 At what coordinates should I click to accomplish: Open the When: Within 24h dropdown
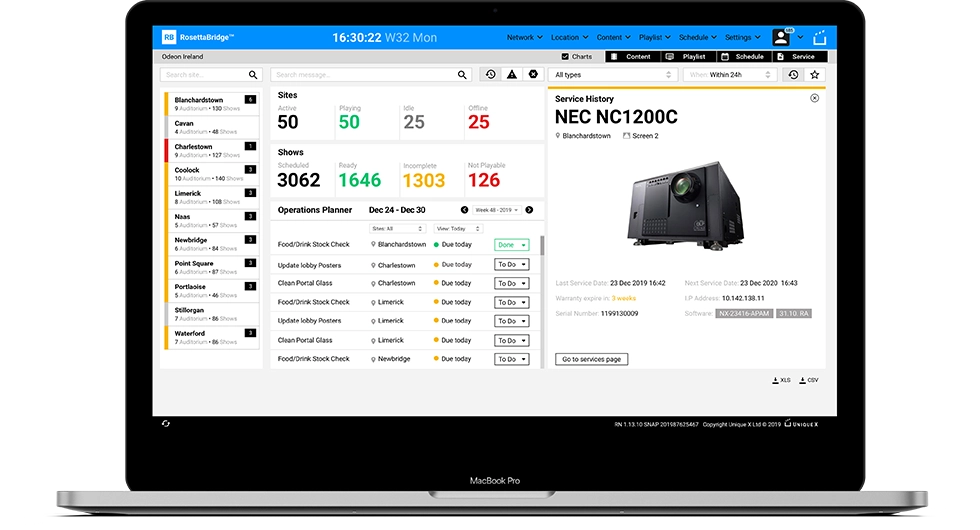[730, 75]
